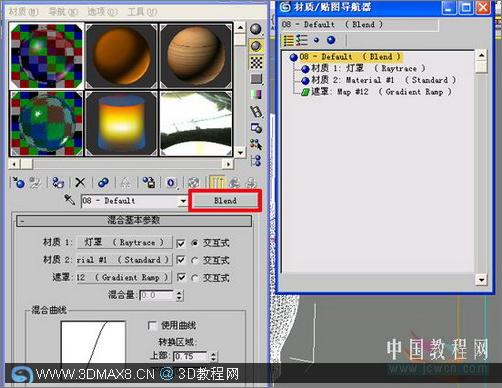
Task: Click the Map #12 (Gradient Ramp) mask button
Action: coord(124,277)
